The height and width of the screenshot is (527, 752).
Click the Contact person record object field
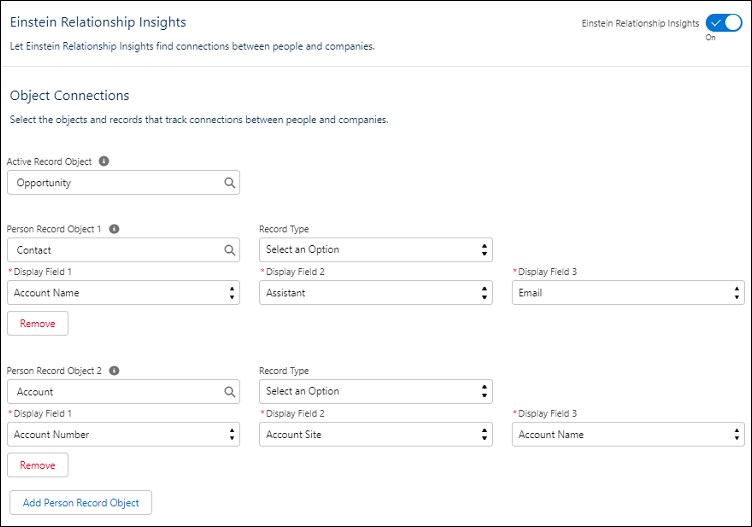point(123,250)
